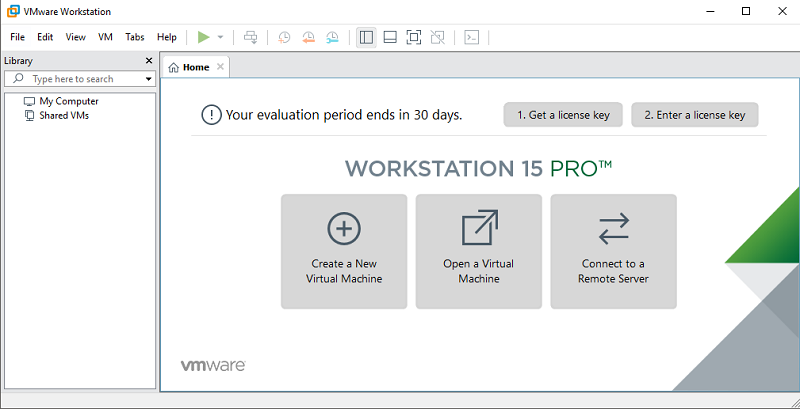The image size is (800, 409).
Task: Expand the power options dropdown arrow
Action: point(220,37)
